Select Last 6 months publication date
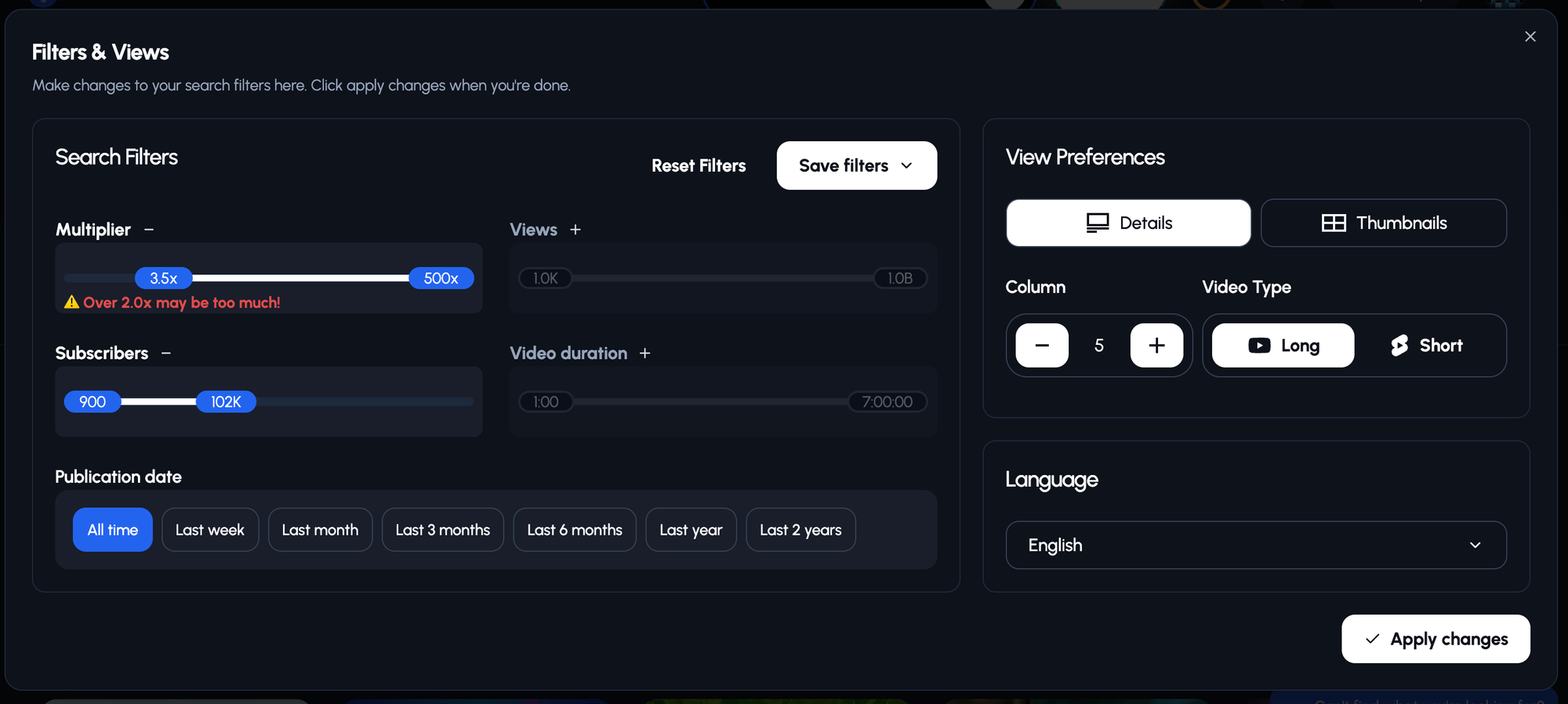The height and width of the screenshot is (704, 1568). pos(575,530)
